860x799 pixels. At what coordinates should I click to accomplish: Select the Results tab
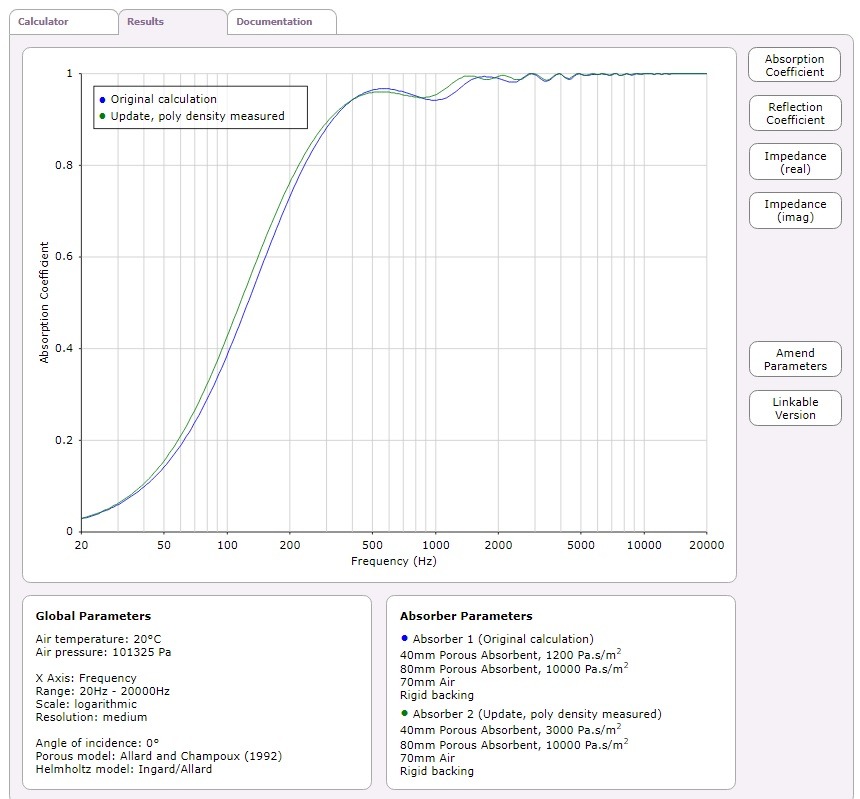tap(172, 22)
